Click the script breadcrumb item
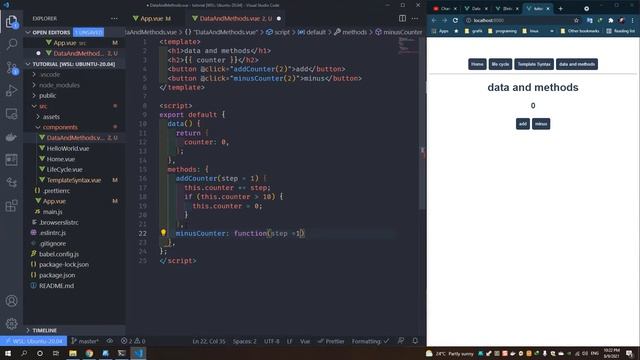Image resolution: width=640 pixels, height=360 pixels. [278, 32]
